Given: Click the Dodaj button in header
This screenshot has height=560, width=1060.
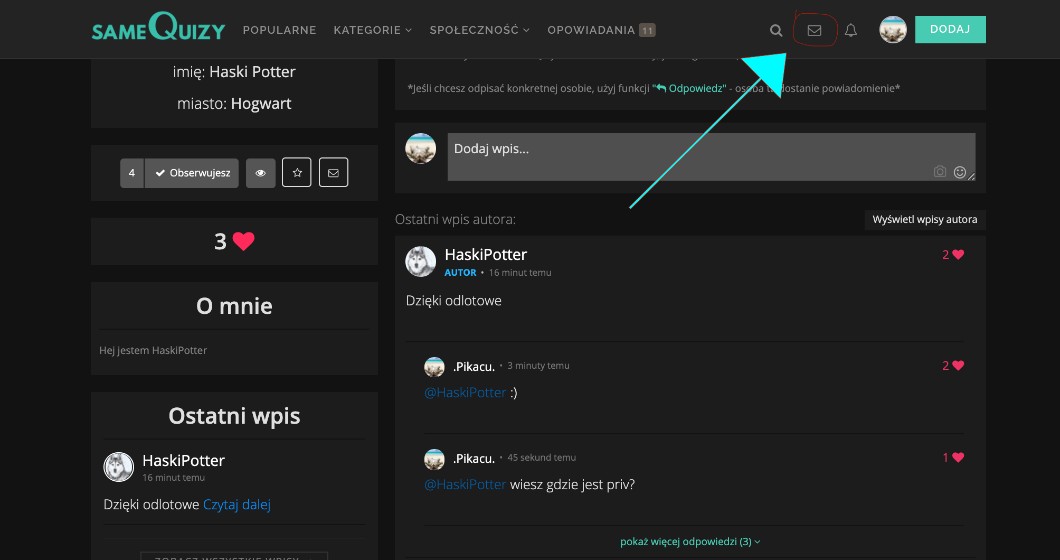Looking at the screenshot, I should pyautogui.click(x=949, y=30).
